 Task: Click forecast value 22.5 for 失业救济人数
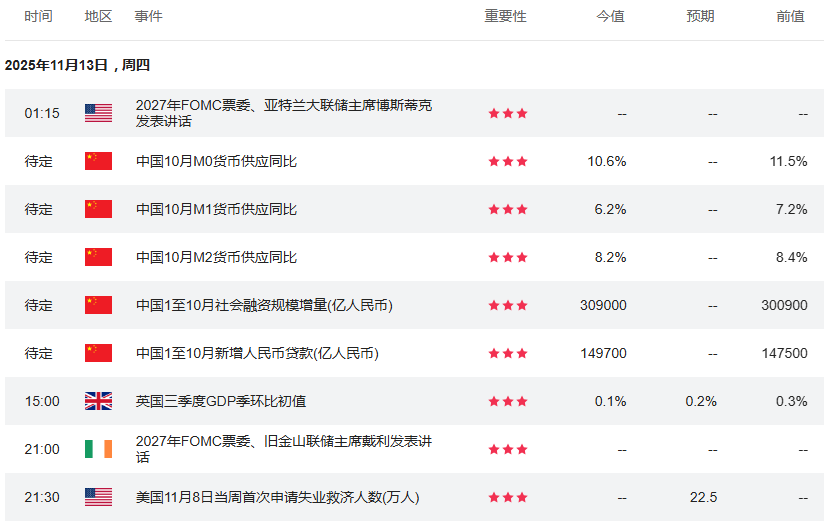pos(704,497)
